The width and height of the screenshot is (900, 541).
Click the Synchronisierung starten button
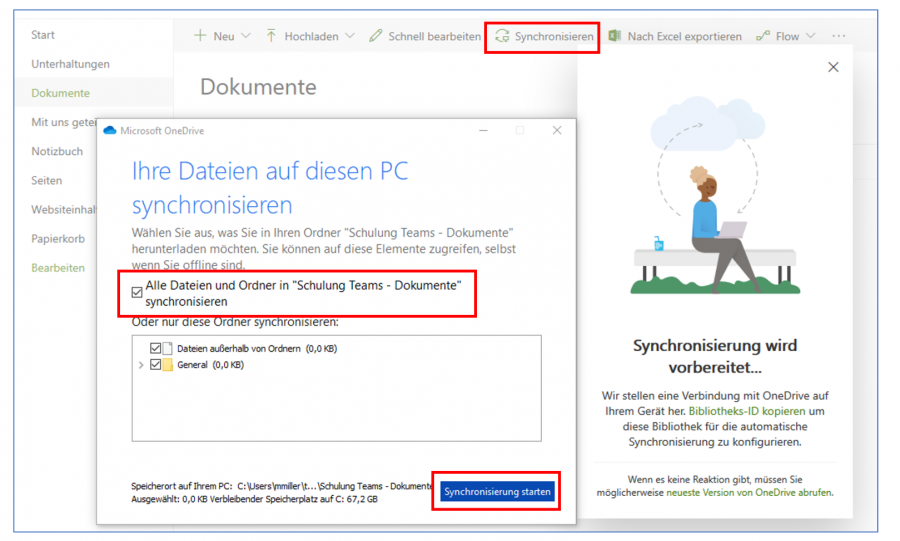pos(497,492)
